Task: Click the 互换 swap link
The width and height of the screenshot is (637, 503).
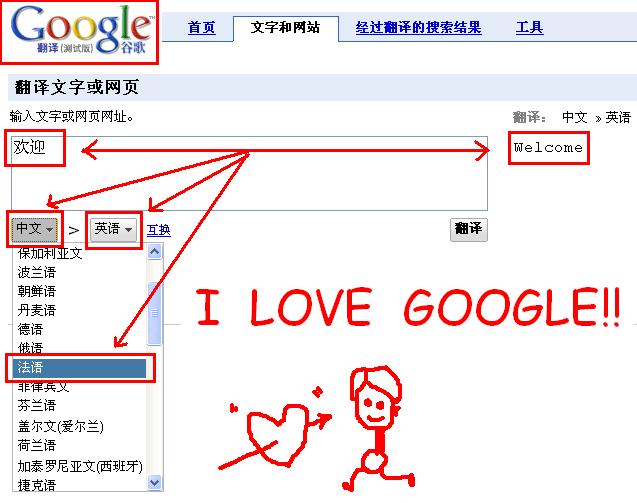Action: [159, 230]
